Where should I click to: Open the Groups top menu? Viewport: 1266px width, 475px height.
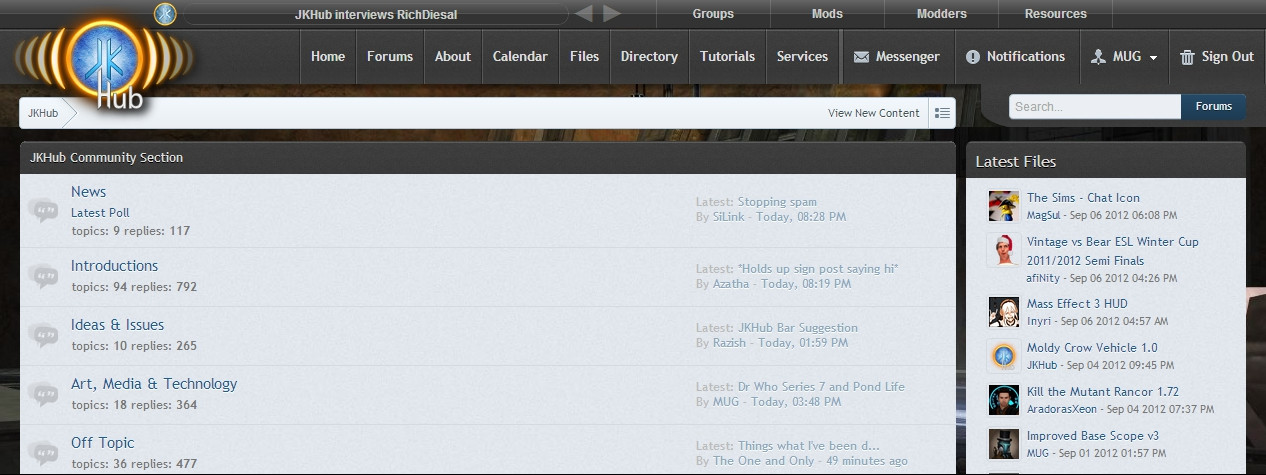713,14
